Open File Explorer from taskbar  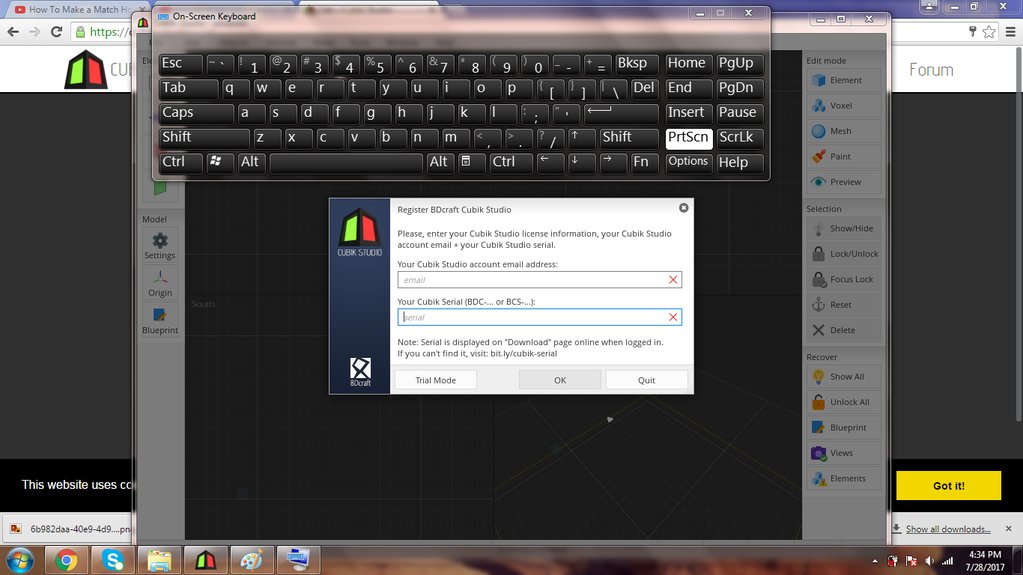coord(159,560)
